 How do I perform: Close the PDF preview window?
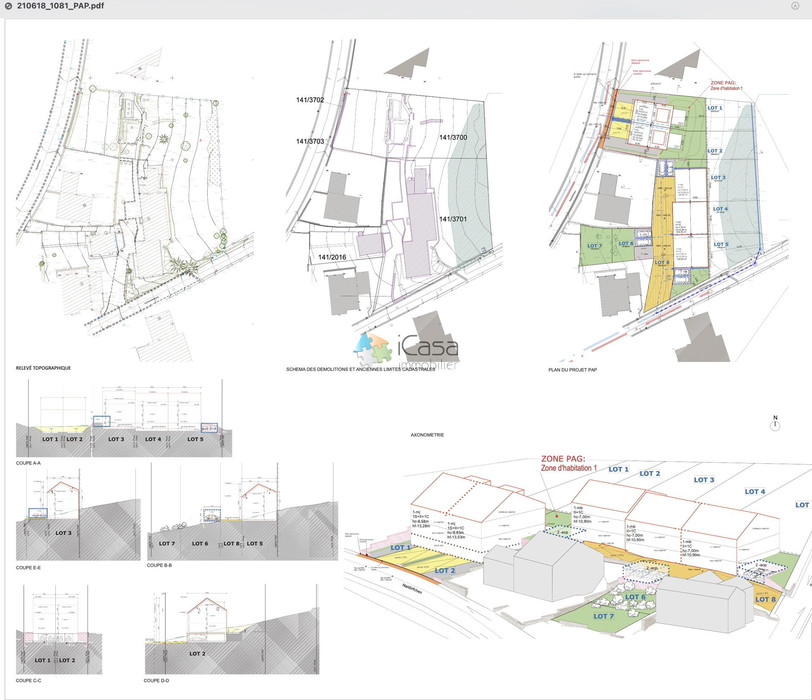(8, 6)
